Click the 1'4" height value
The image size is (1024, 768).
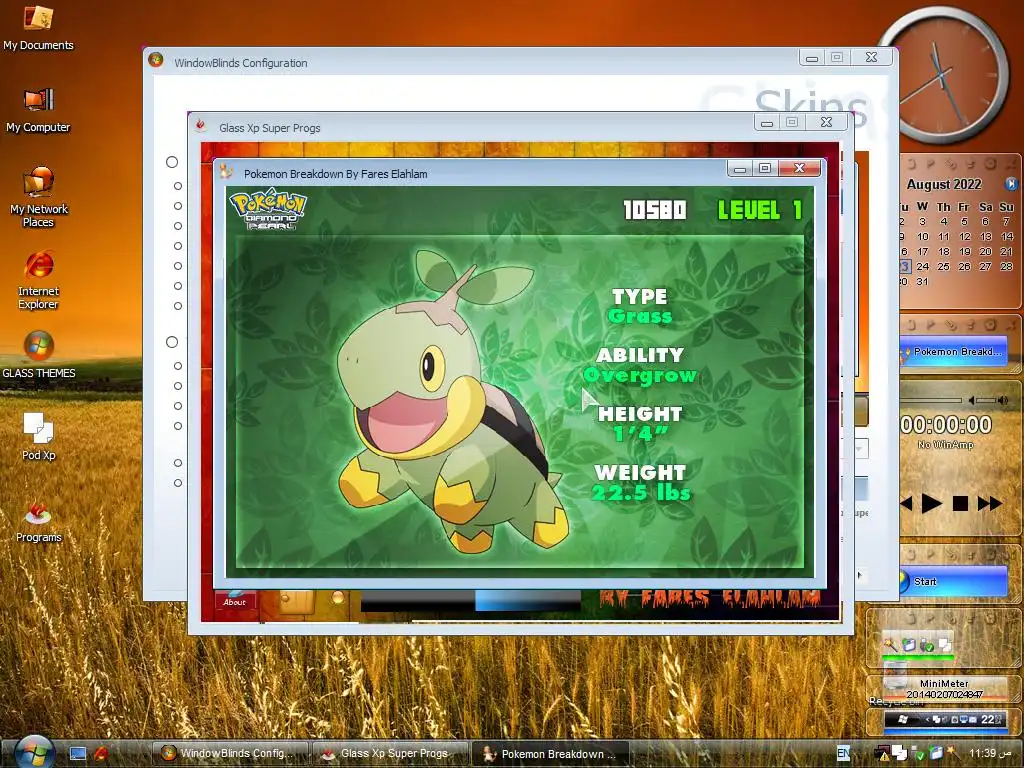click(640, 433)
